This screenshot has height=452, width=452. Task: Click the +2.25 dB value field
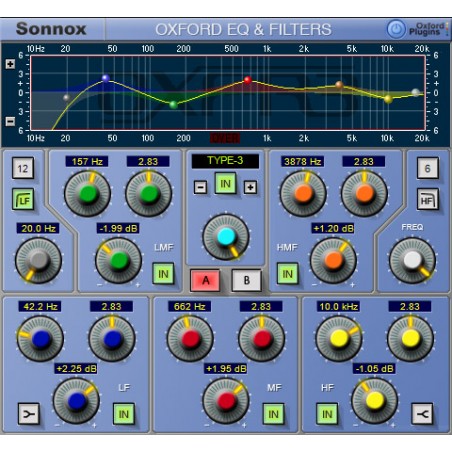point(76,369)
